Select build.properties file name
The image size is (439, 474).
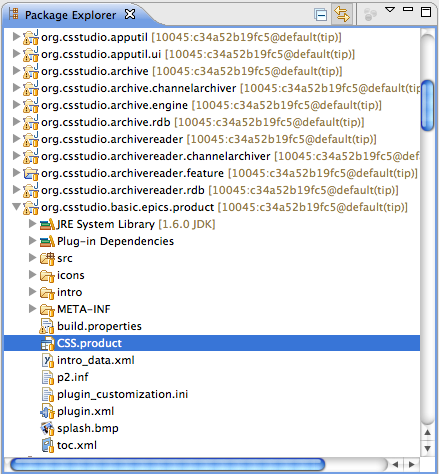pyautogui.click(x=99, y=326)
